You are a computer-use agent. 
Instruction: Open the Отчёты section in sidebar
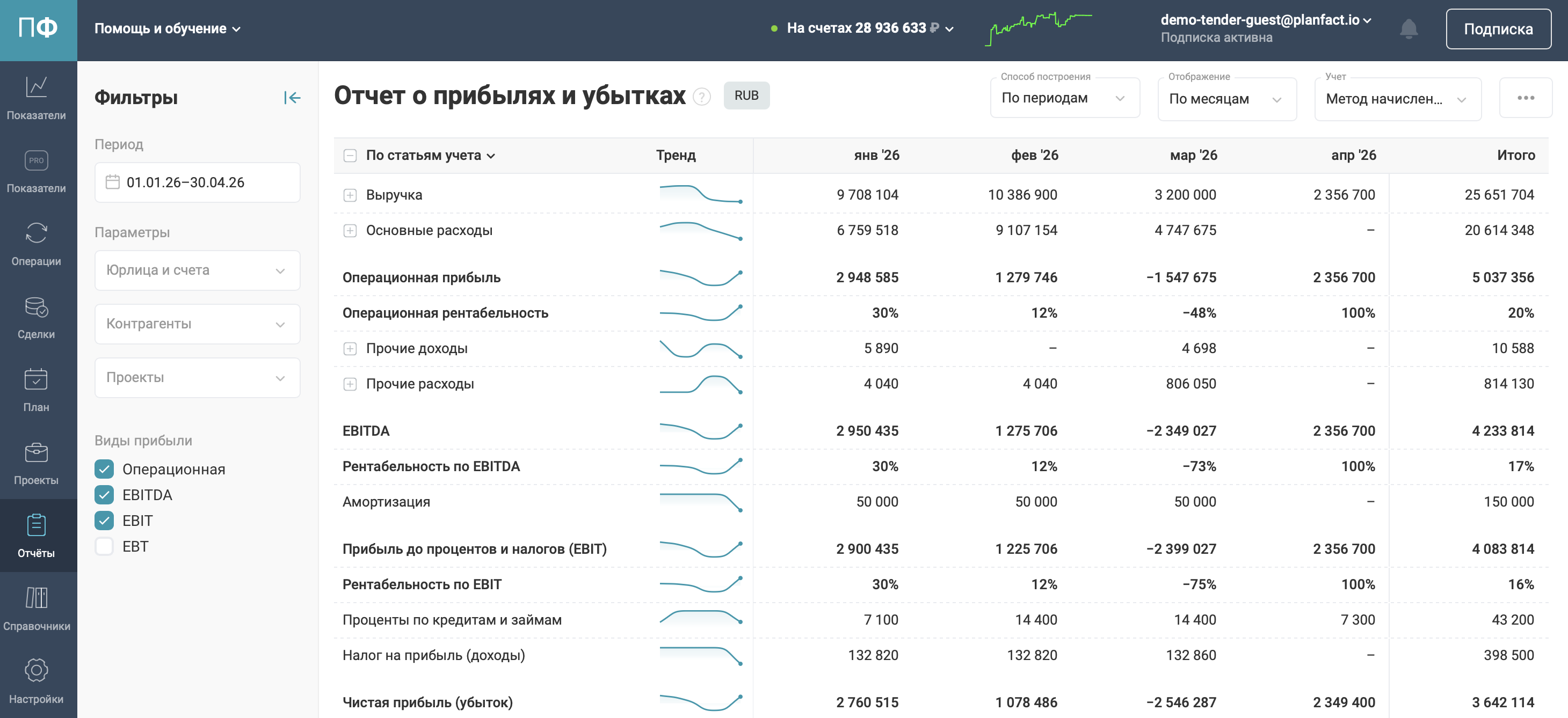pyautogui.click(x=37, y=536)
